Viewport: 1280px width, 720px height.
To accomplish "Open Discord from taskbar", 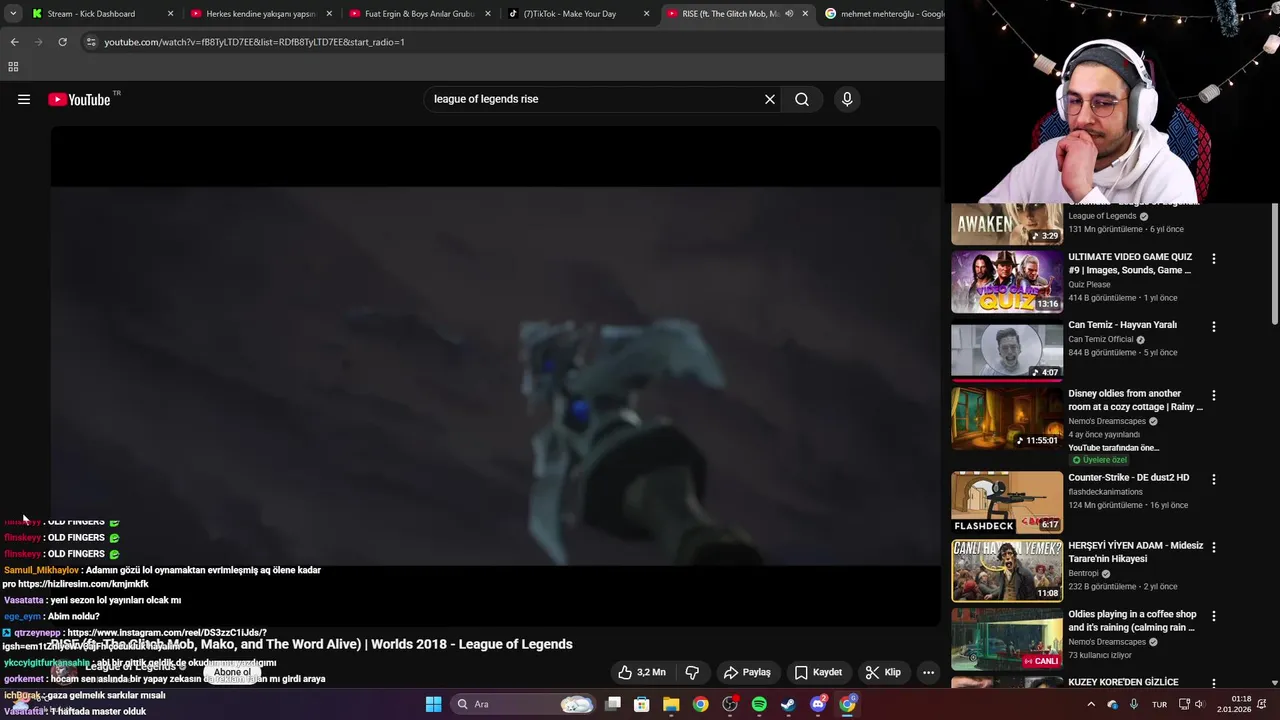I will pos(818,704).
